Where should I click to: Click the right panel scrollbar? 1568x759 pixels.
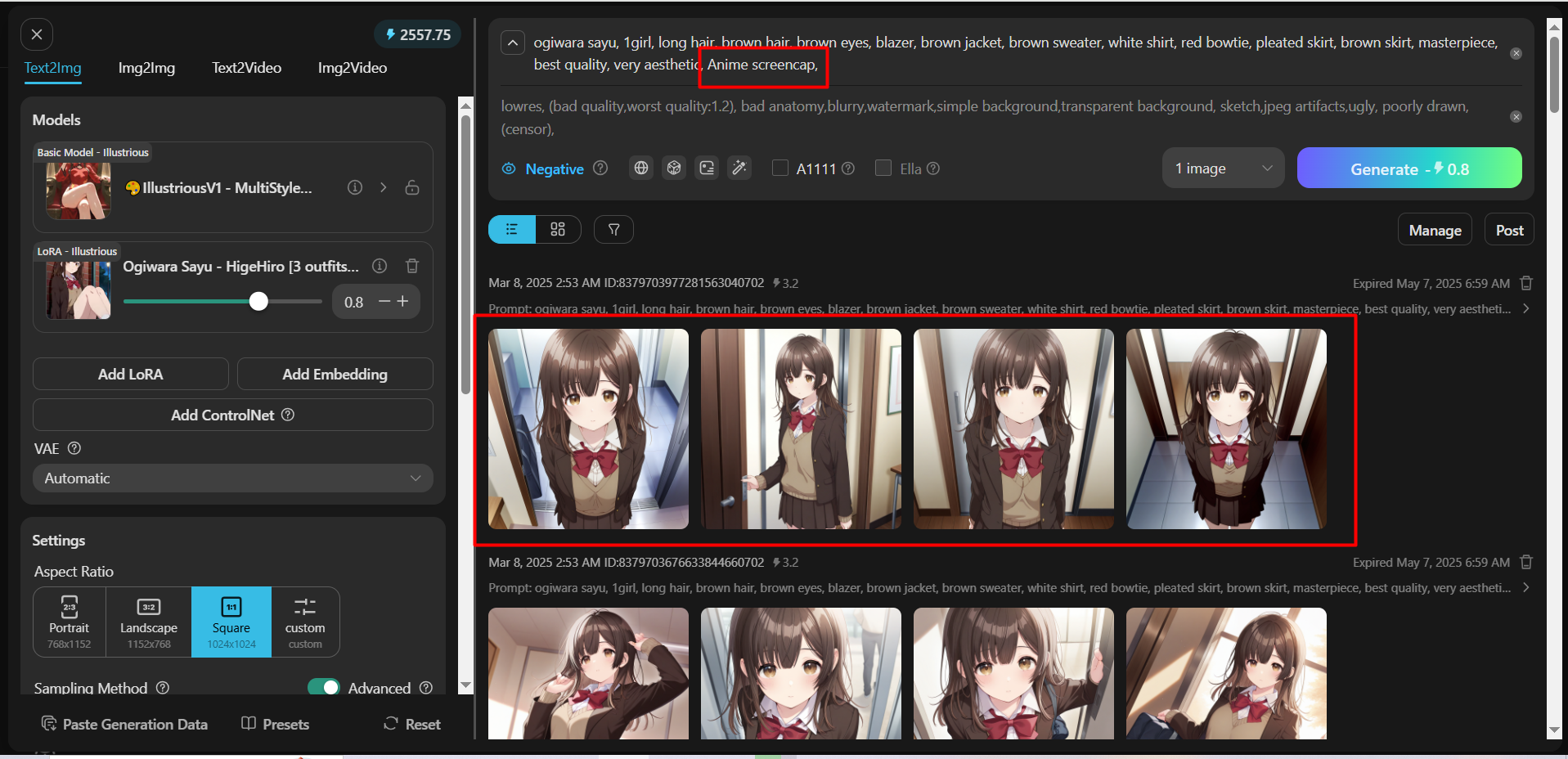[x=1554, y=74]
